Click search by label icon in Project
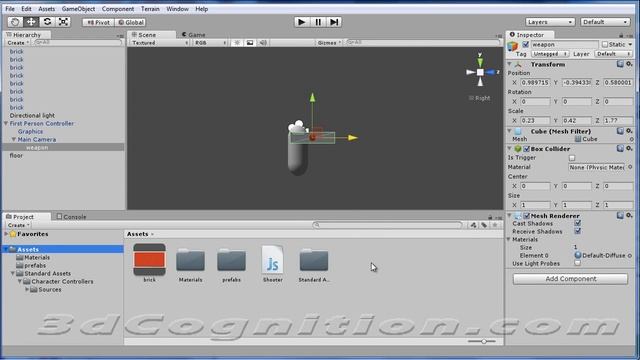640x360 pixels. pos(484,225)
